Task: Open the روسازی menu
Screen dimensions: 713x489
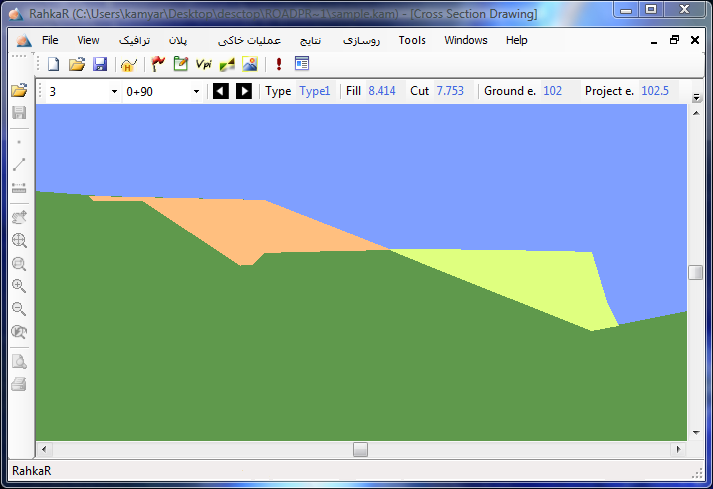Action: (x=361, y=40)
